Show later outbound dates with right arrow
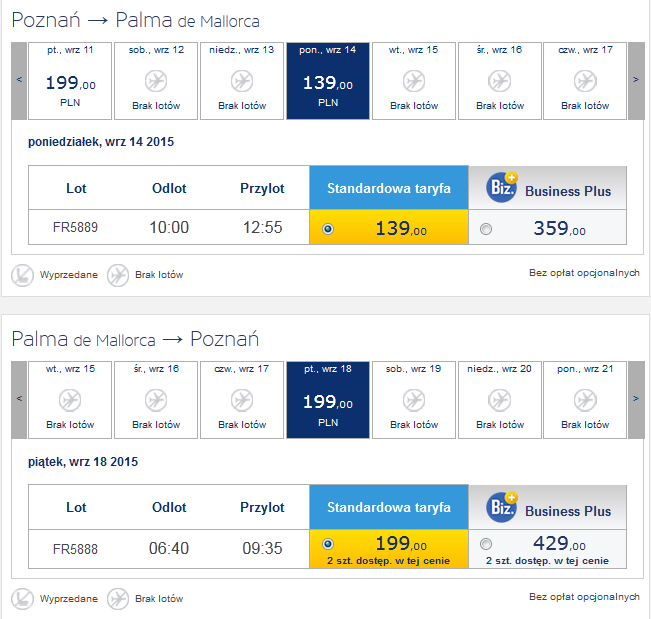651x619 pixels. (x=636, y=81)
